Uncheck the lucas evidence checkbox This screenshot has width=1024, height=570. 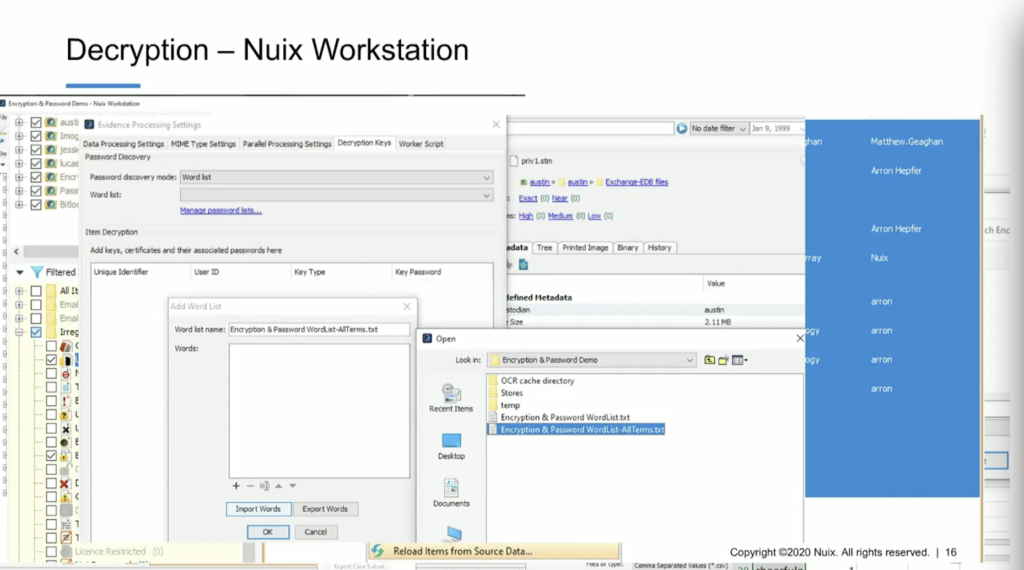tap(36, 163)
